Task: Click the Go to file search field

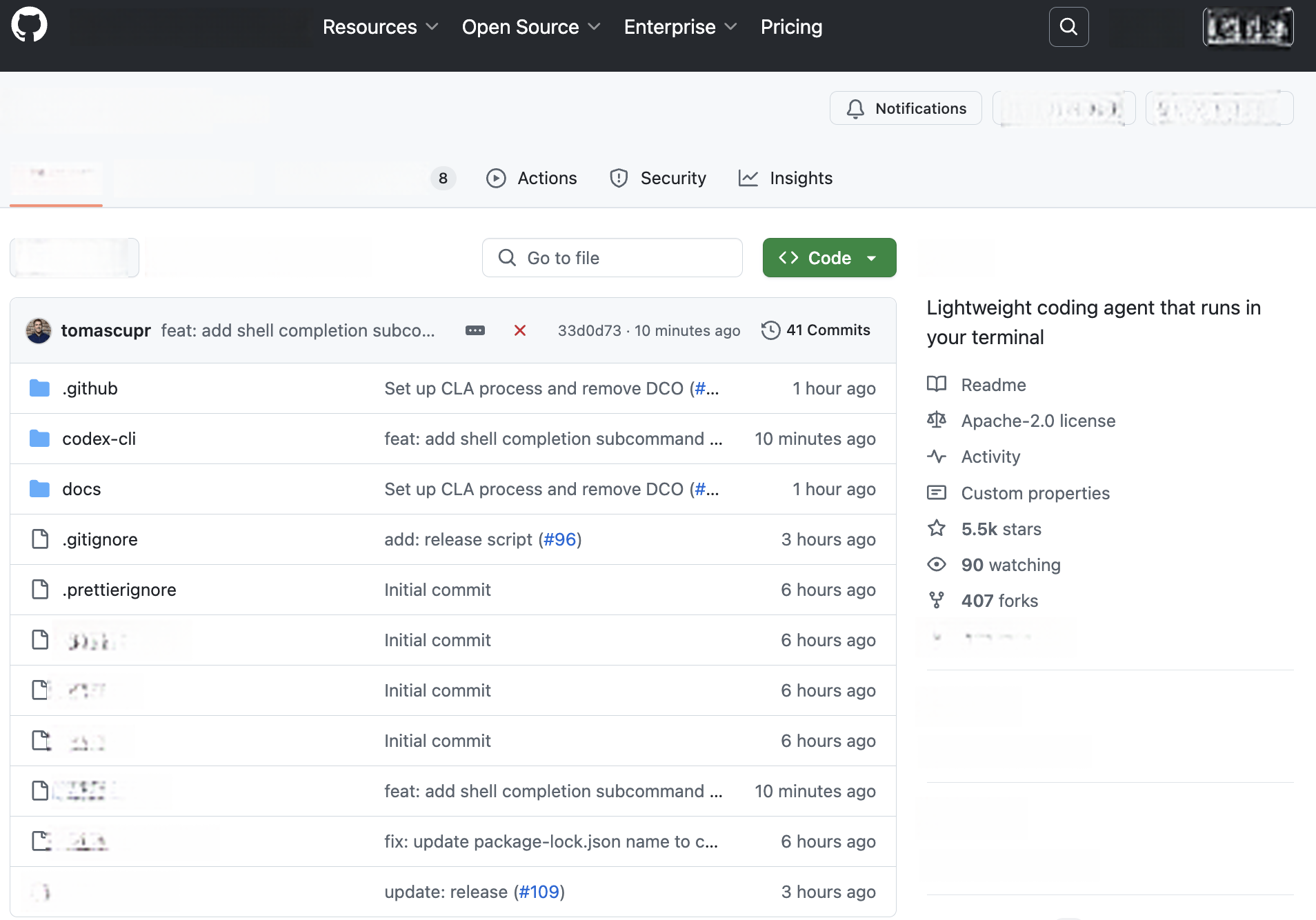Action: point(612,258)
